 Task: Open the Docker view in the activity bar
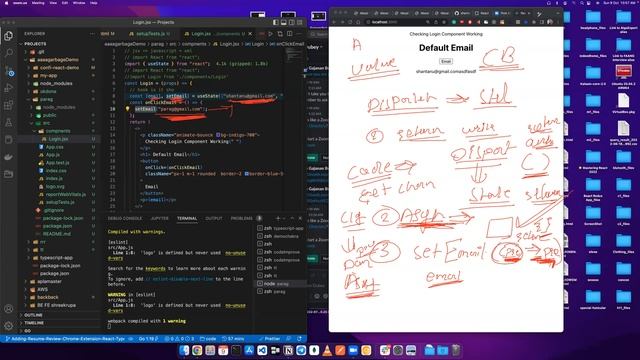point(9,157)
